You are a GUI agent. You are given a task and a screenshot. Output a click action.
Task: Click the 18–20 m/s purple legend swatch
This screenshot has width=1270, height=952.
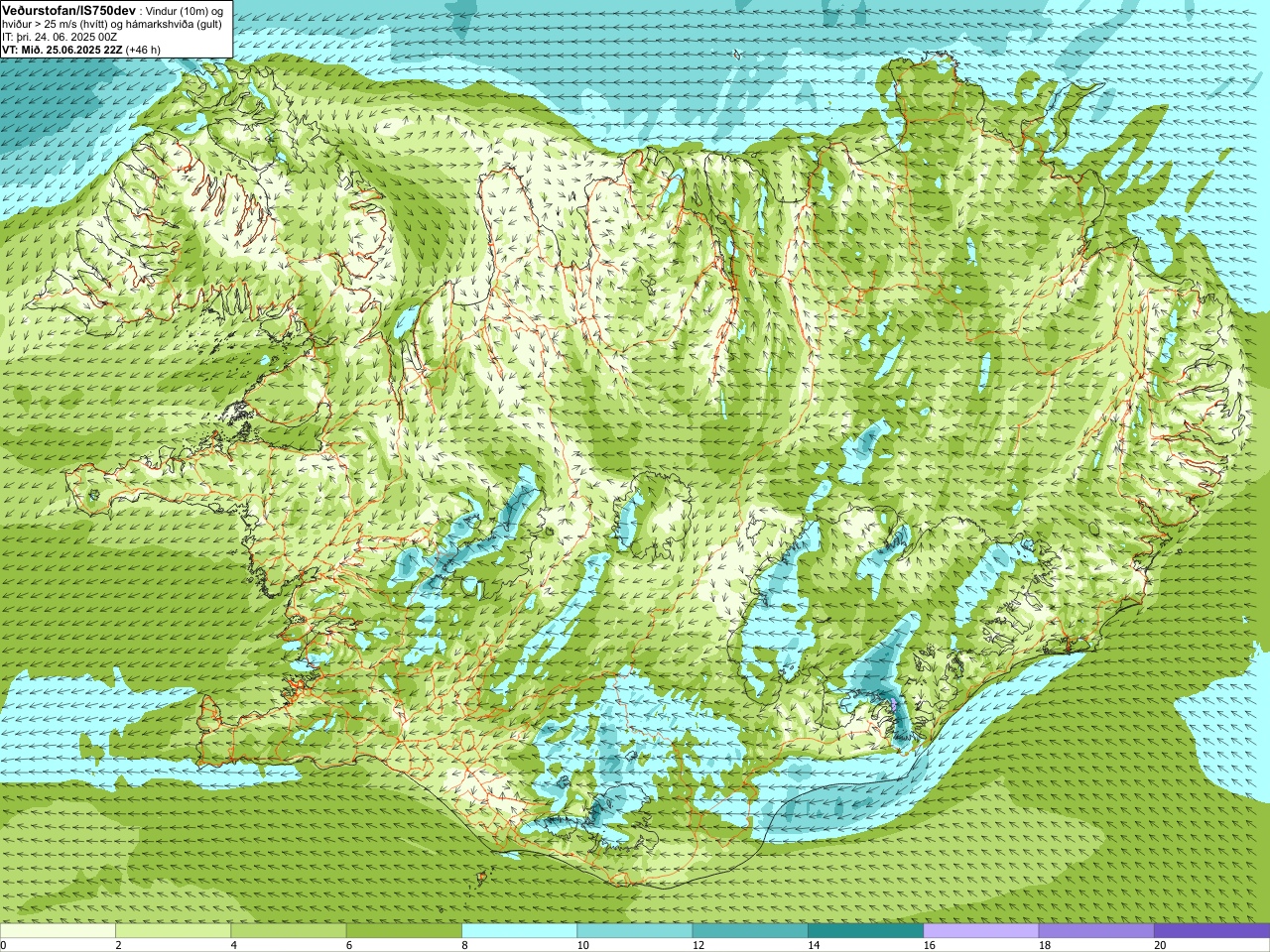[x=1096, y=931]
